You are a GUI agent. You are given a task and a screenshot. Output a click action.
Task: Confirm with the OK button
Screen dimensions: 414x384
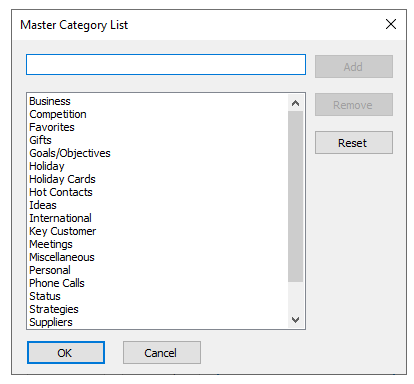tap(66, 352)
